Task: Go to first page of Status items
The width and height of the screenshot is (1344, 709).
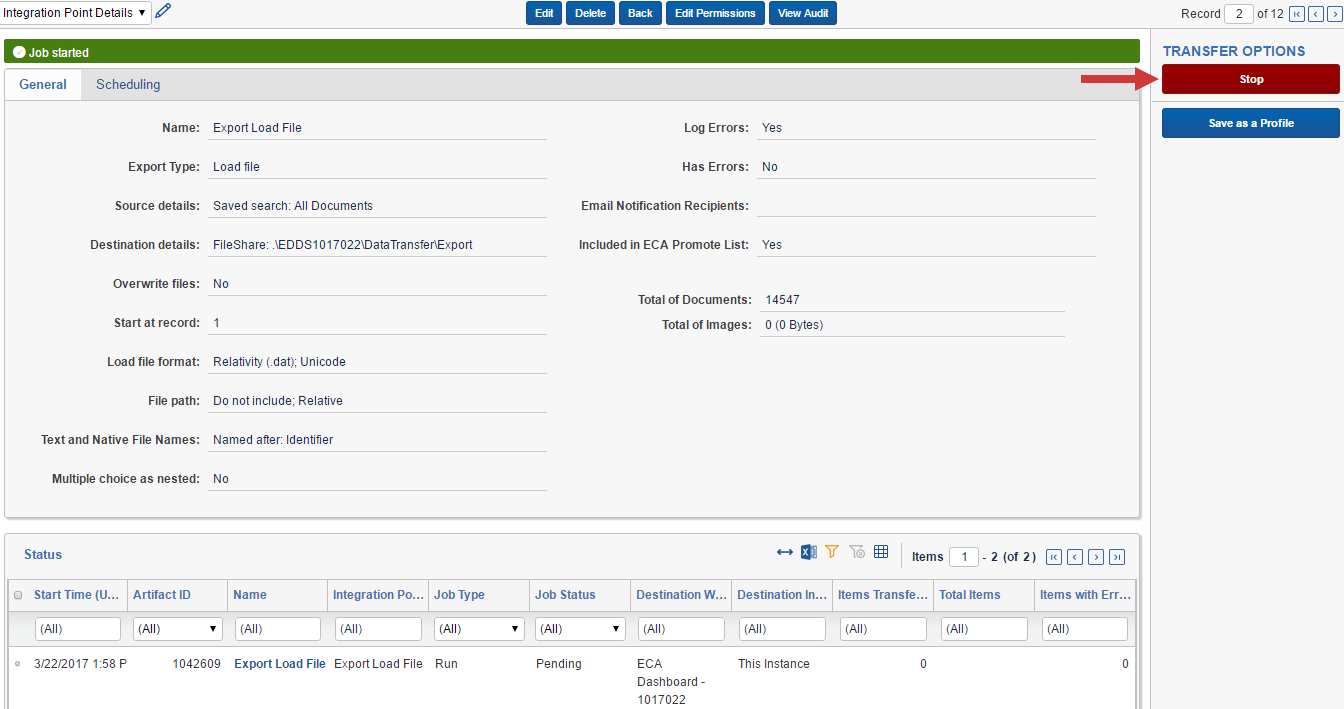Action: click(1054, 557)
